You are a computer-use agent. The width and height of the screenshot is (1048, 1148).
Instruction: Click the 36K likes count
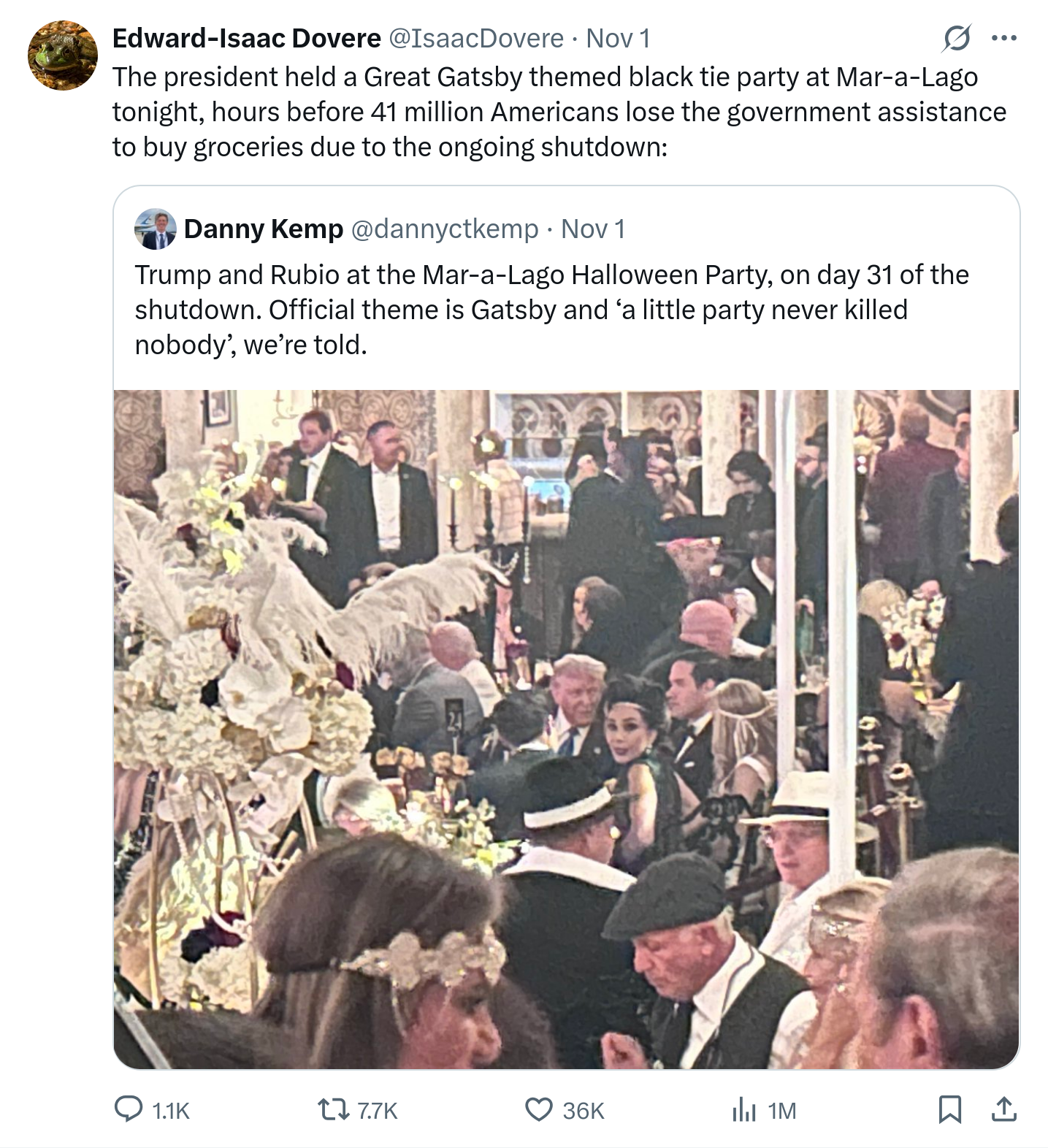584,1111
